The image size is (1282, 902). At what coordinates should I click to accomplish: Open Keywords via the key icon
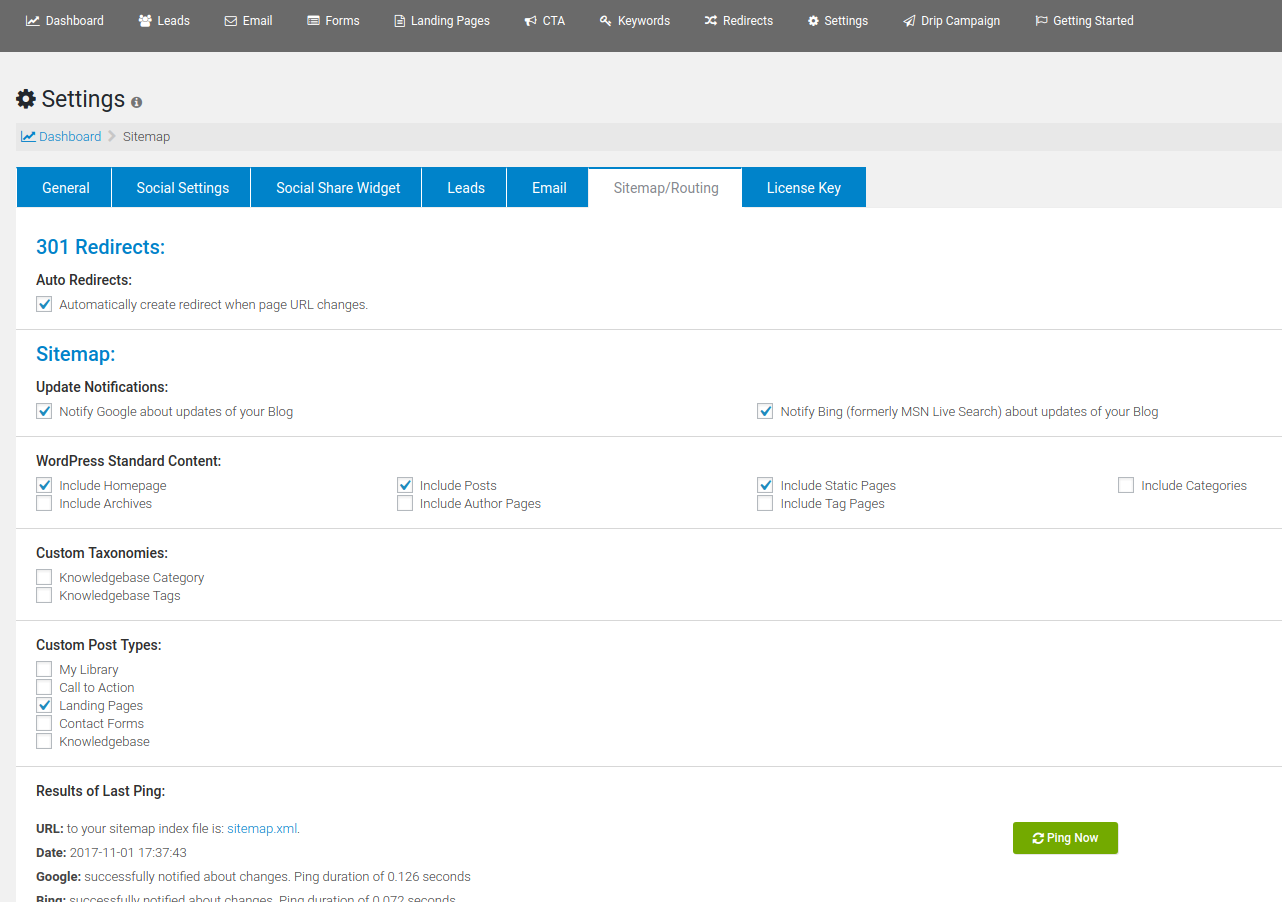coord(605,21)
